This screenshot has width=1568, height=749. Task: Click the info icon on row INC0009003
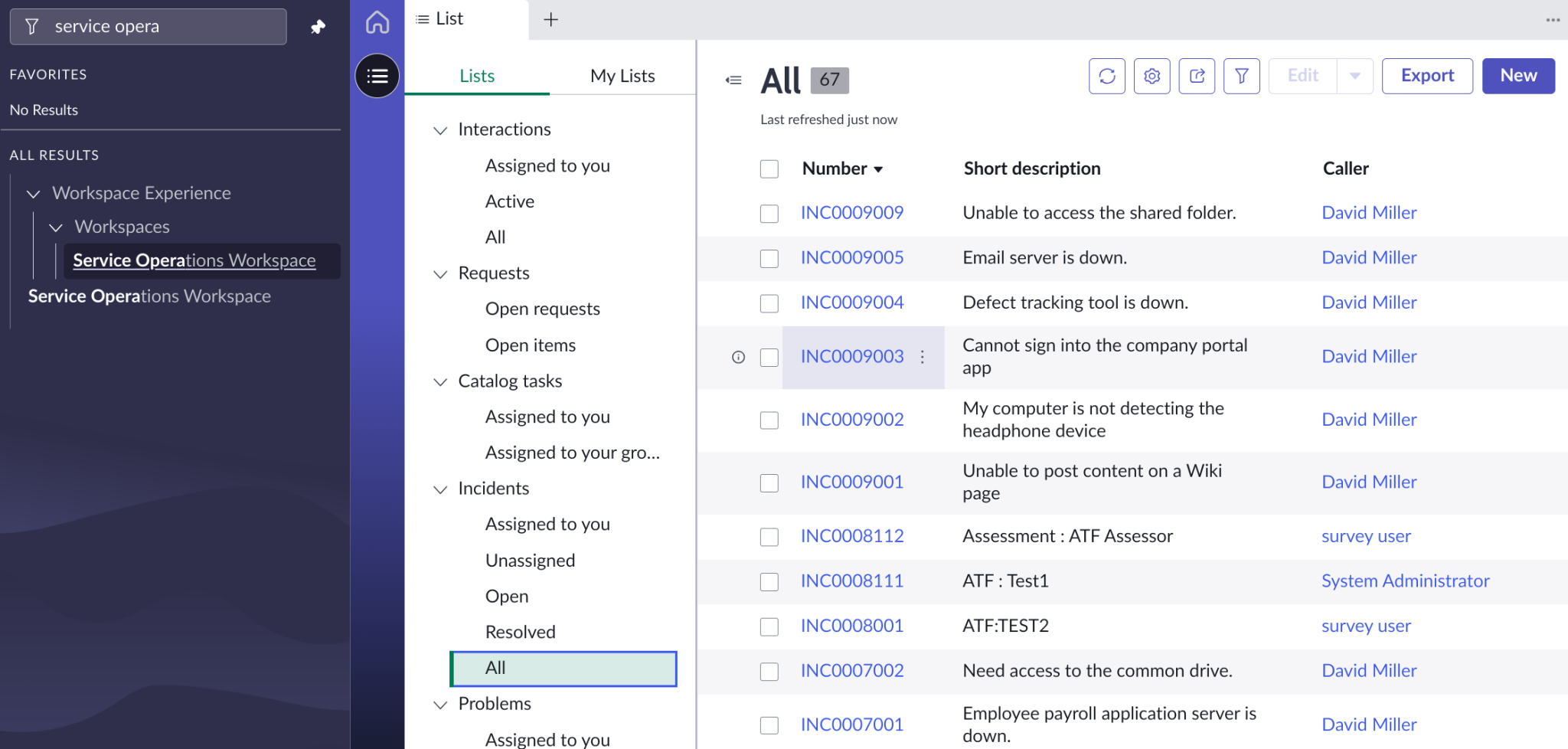point(737,356)
